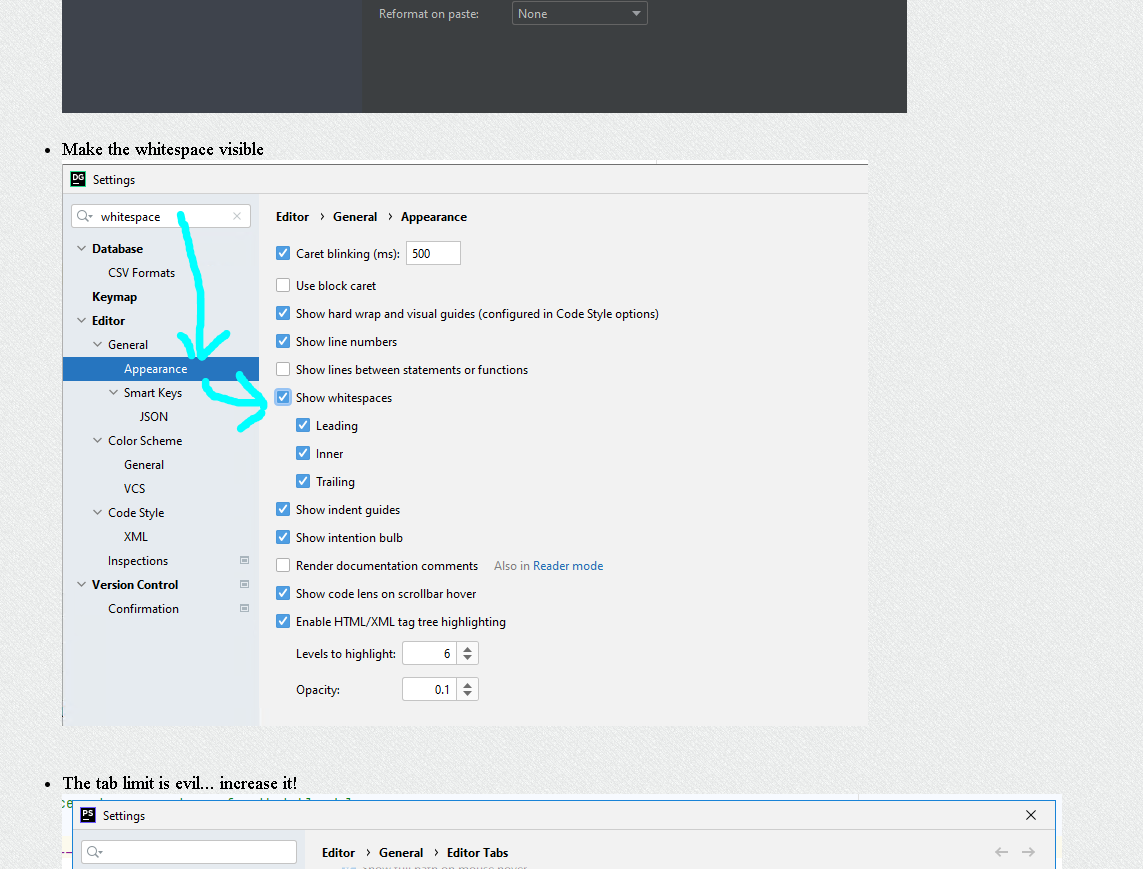Click the Levels to highlight field
Image resolution: width=1143 pixels, height=869 pixels.
[429, 653]
